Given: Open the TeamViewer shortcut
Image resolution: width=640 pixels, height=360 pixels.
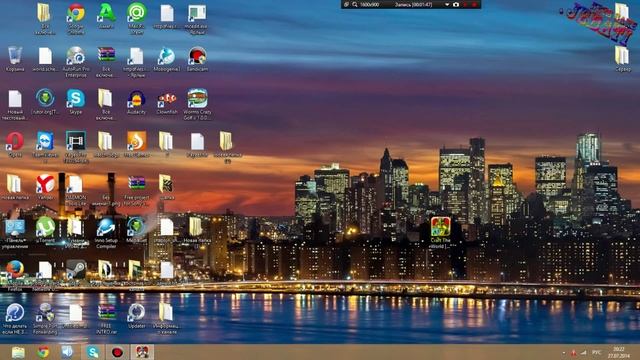Looking at the screenshot, I should pos(45,142).
